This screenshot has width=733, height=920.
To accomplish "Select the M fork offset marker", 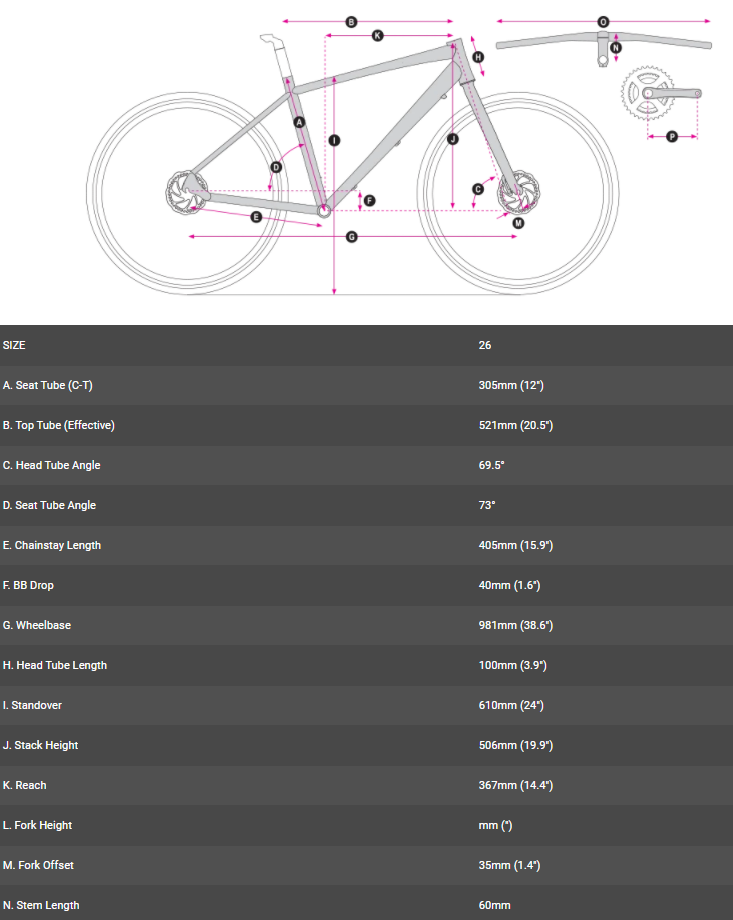I will tap(518, 223).
